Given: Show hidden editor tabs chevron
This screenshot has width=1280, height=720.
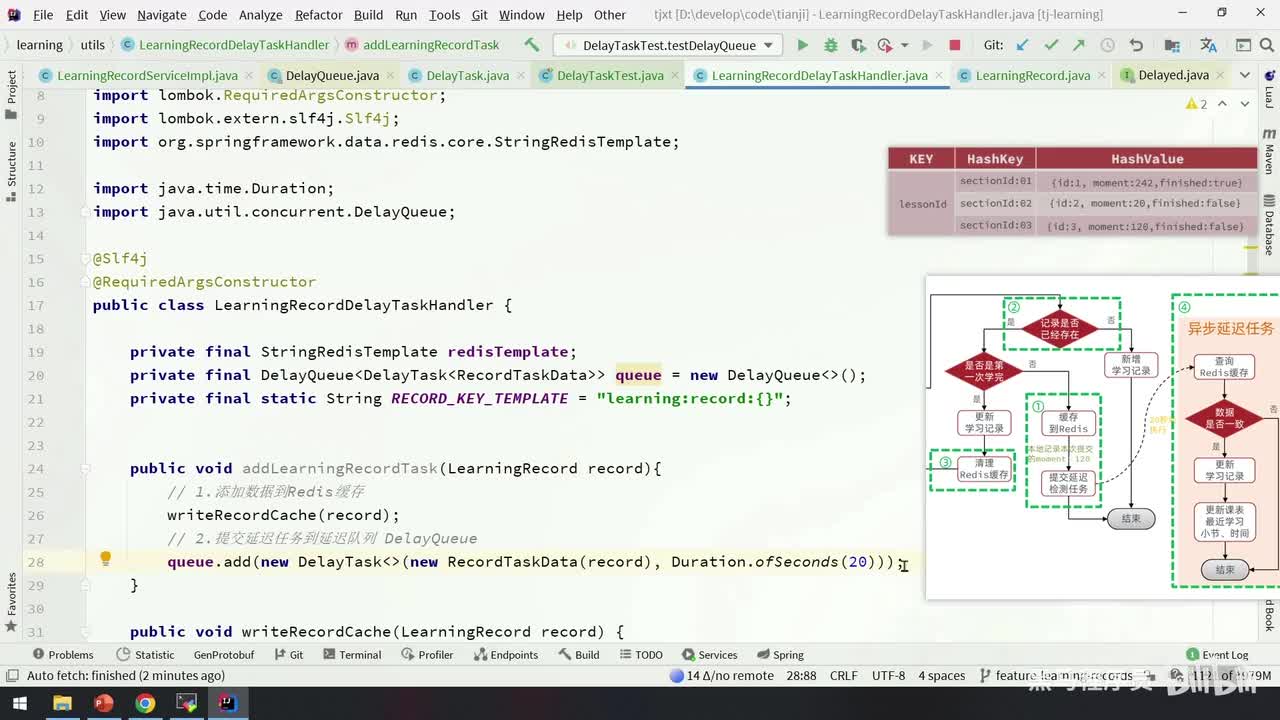Looking at the screenshot, I should (1245, 75).
